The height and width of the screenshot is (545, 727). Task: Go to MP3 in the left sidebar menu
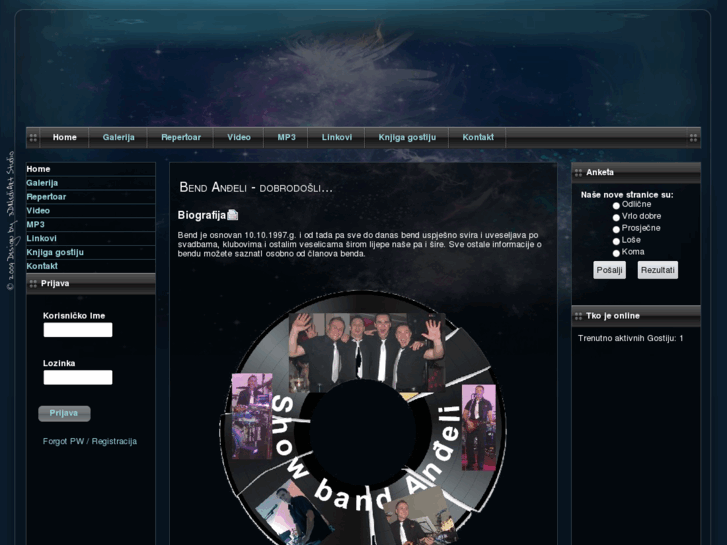pos(91,225)
